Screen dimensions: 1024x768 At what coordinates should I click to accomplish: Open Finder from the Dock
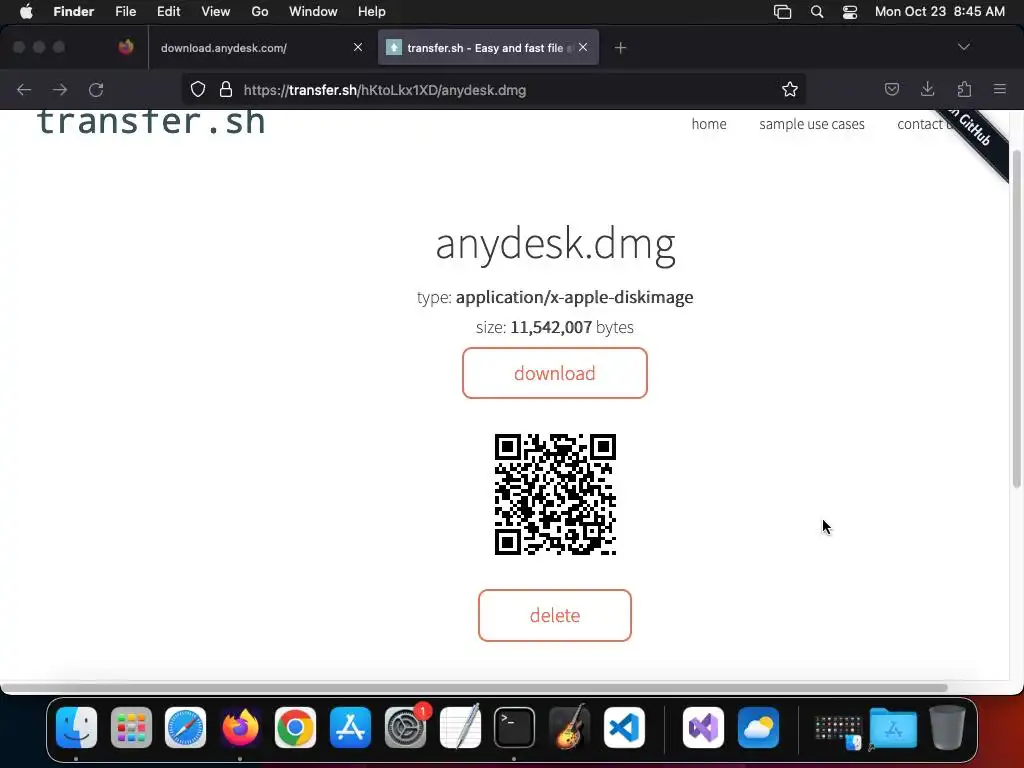tap(76, 728)
